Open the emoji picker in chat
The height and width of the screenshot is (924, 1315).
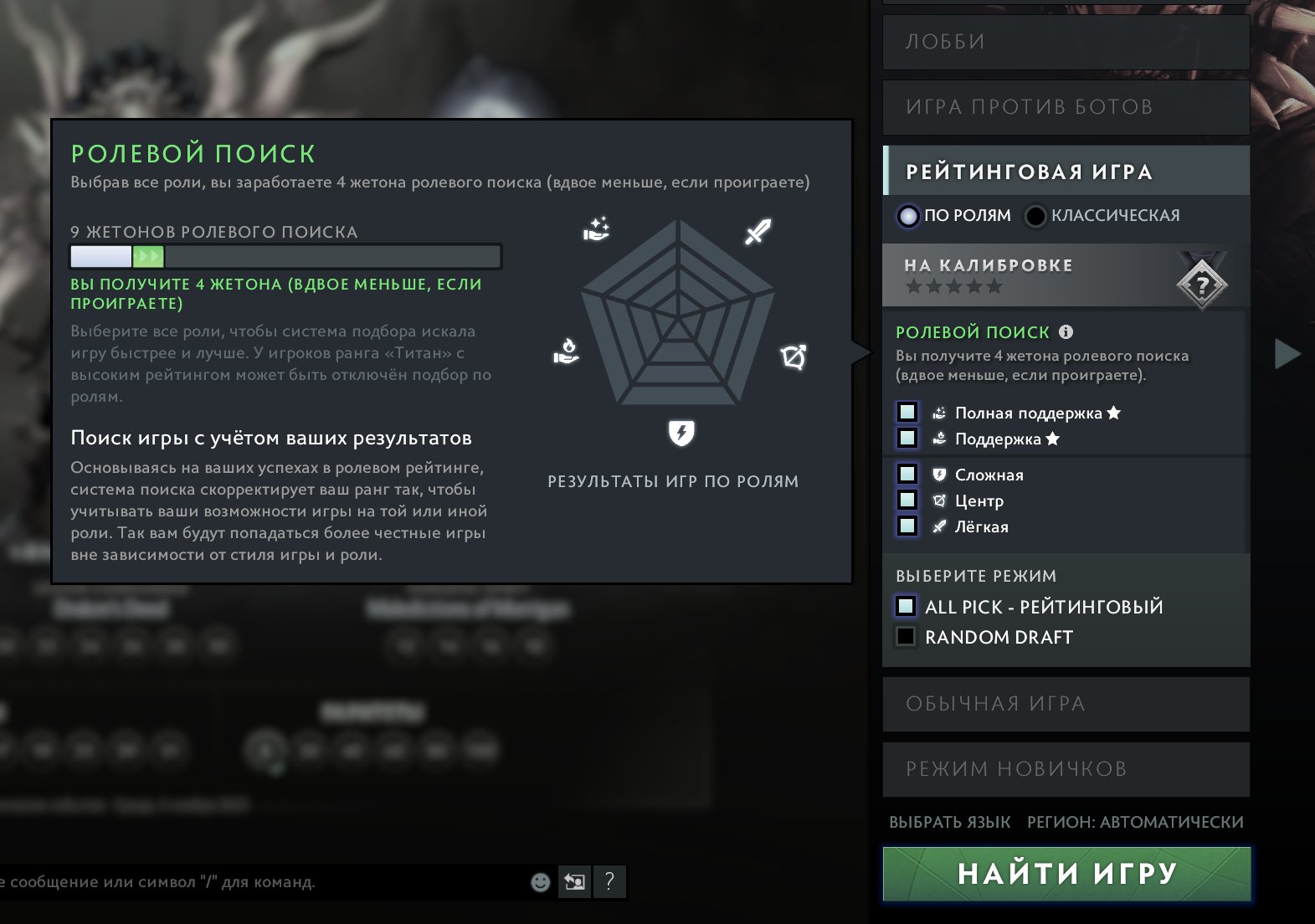point(541,882)
